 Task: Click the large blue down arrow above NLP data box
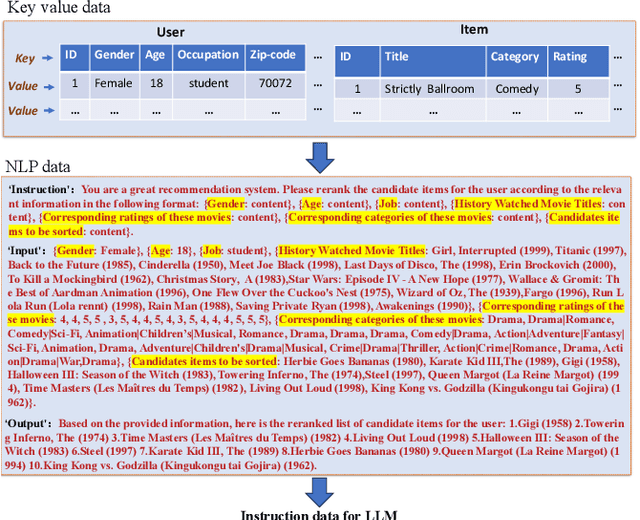point(320,155)
